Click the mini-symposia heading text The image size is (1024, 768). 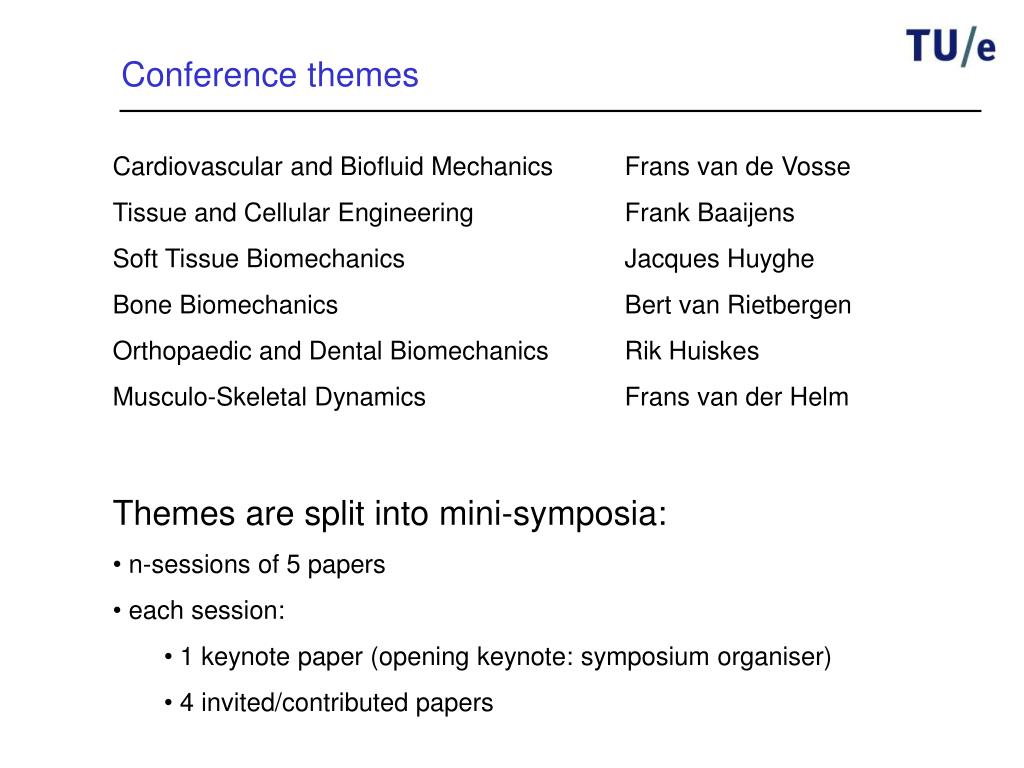tap(390, 514)
